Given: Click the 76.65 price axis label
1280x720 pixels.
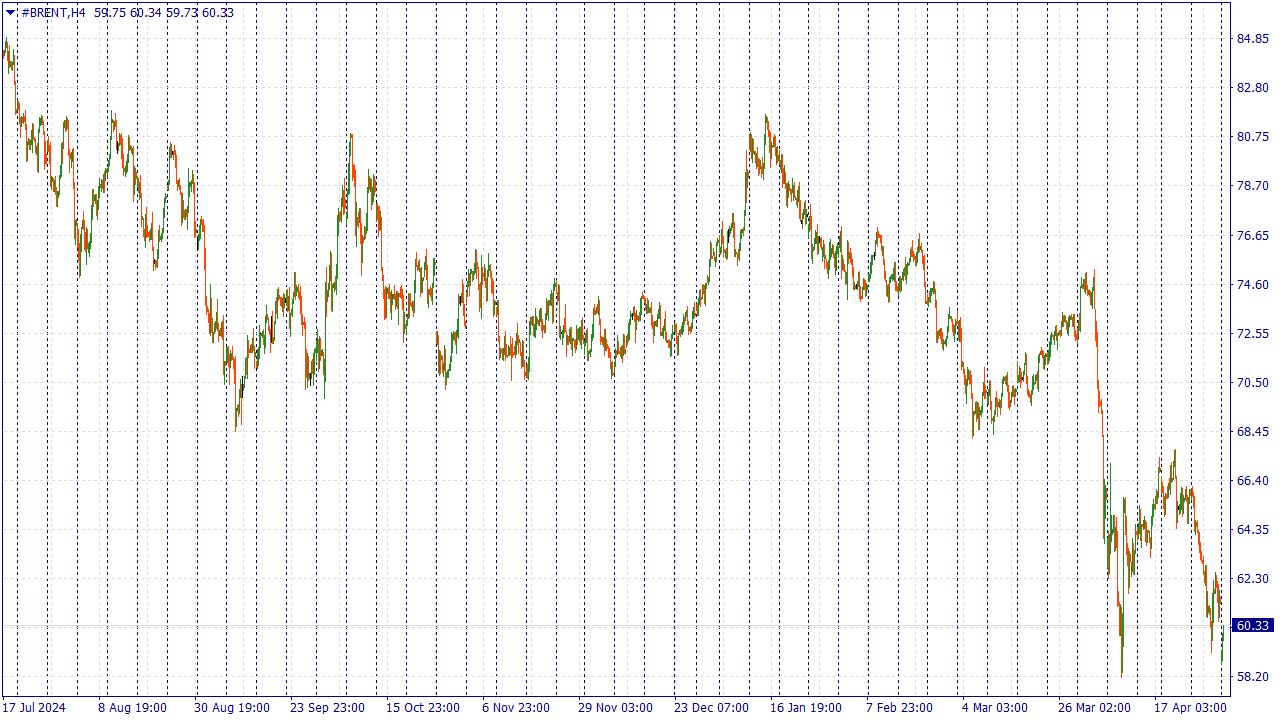Looking at the screenshot, I should (1253, 235).
